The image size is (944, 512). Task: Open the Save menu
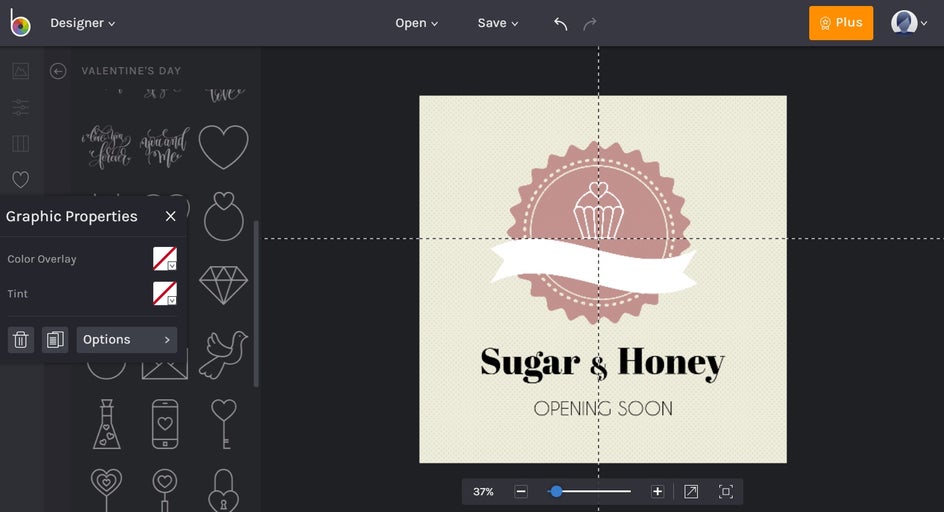point(497,23)
